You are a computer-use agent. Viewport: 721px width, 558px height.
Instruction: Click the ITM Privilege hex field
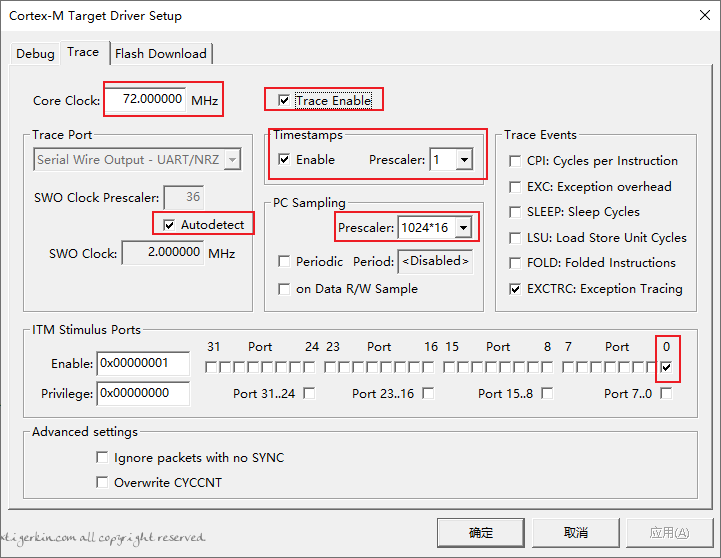pos(143,393)
